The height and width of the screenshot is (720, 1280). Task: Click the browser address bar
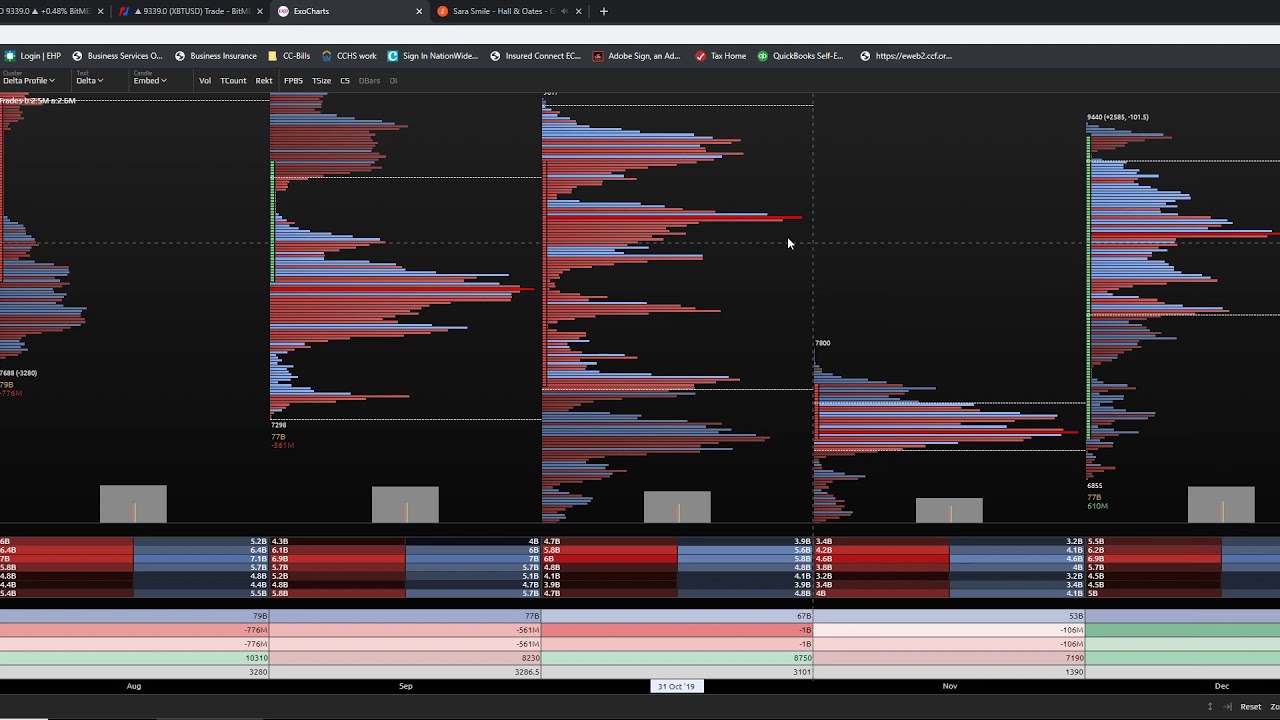[640, 34]
